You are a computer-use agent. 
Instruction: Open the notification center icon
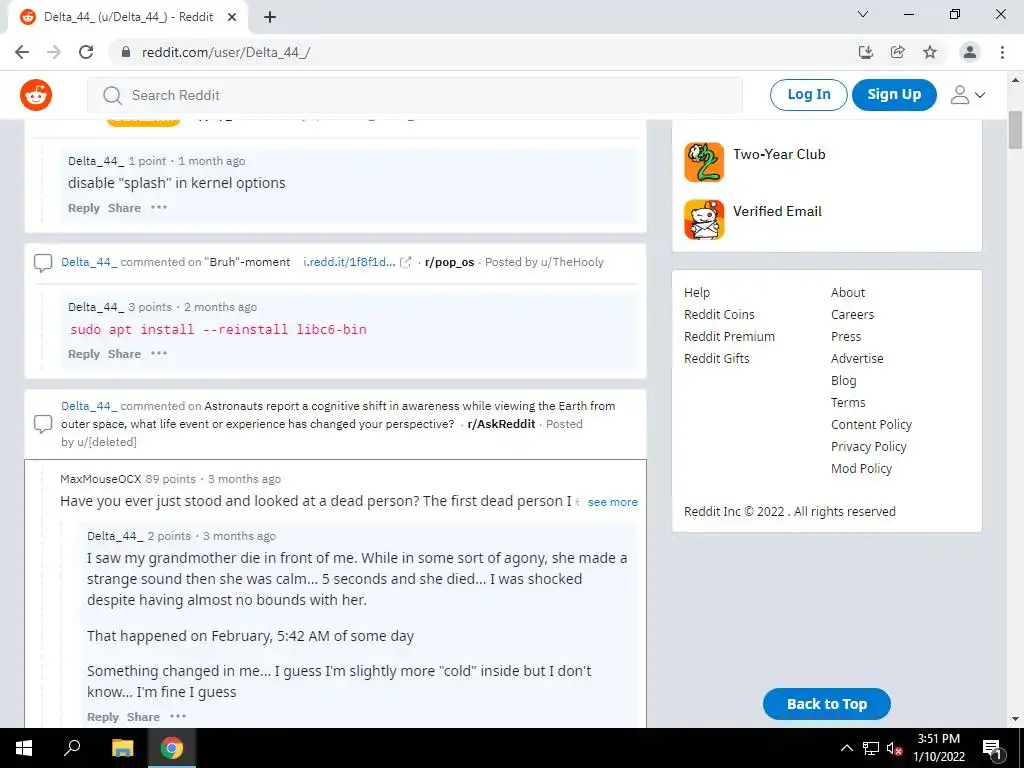click(993, 749)
